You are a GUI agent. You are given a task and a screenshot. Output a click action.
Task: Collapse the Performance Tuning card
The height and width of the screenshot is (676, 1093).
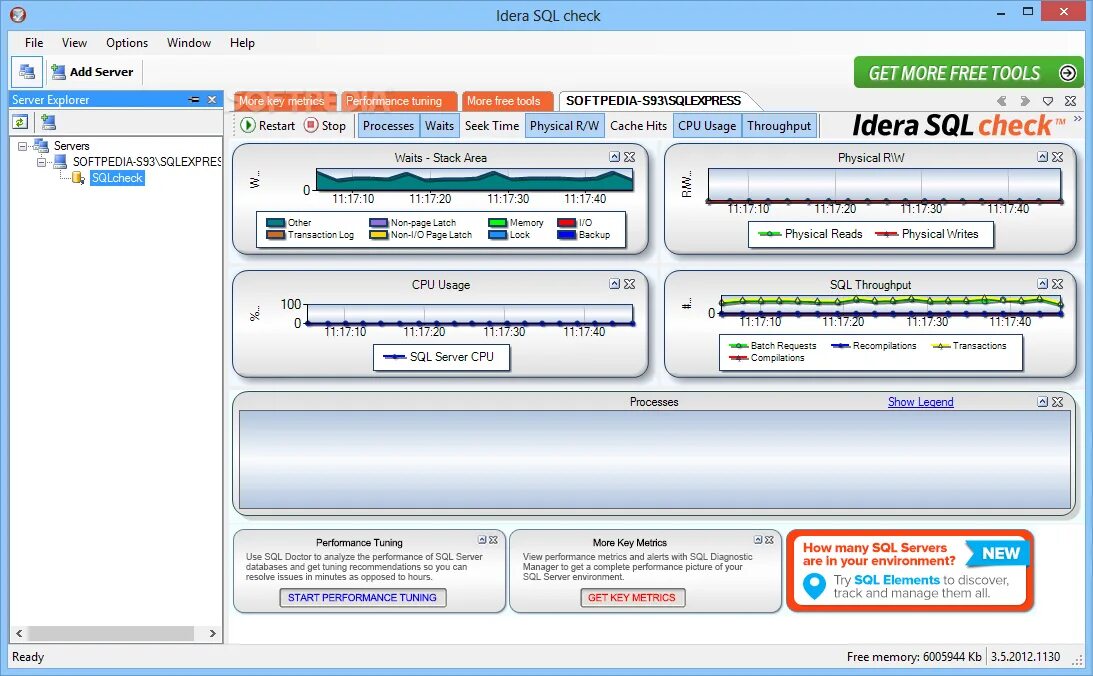[482, 540]
